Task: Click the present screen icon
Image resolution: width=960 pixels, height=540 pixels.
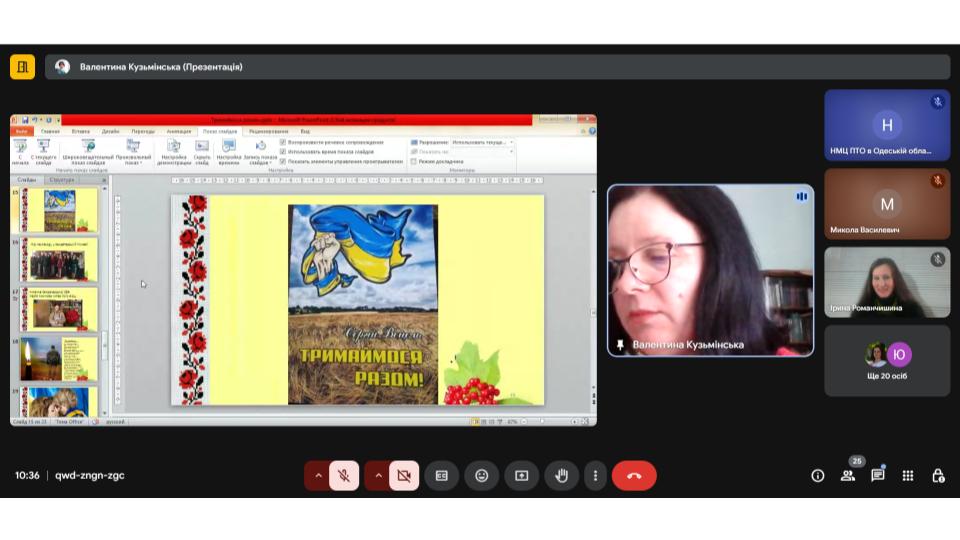Action: (521, 476)
